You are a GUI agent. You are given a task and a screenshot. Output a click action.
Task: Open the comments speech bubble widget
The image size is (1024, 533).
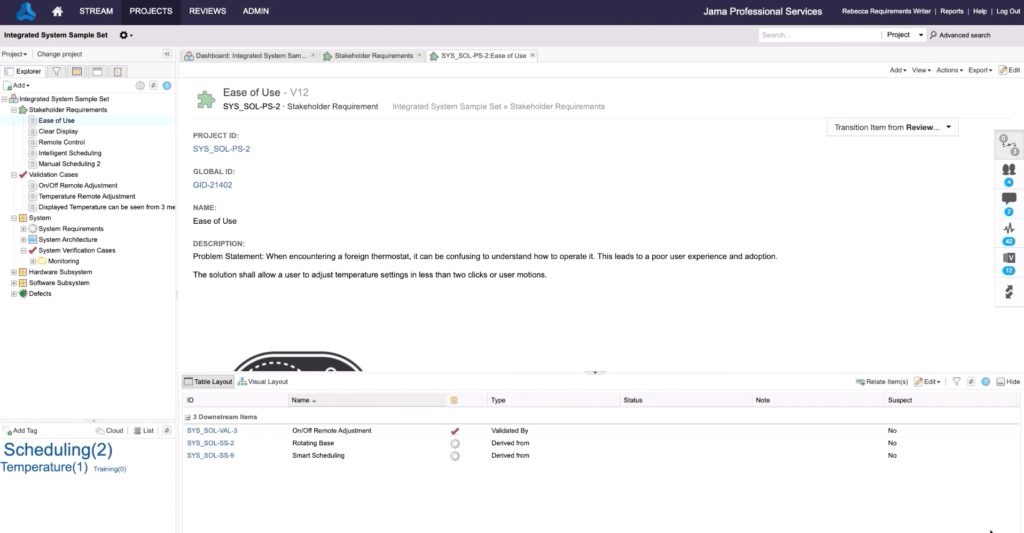pyautogui.click(x=1009, y=200)
